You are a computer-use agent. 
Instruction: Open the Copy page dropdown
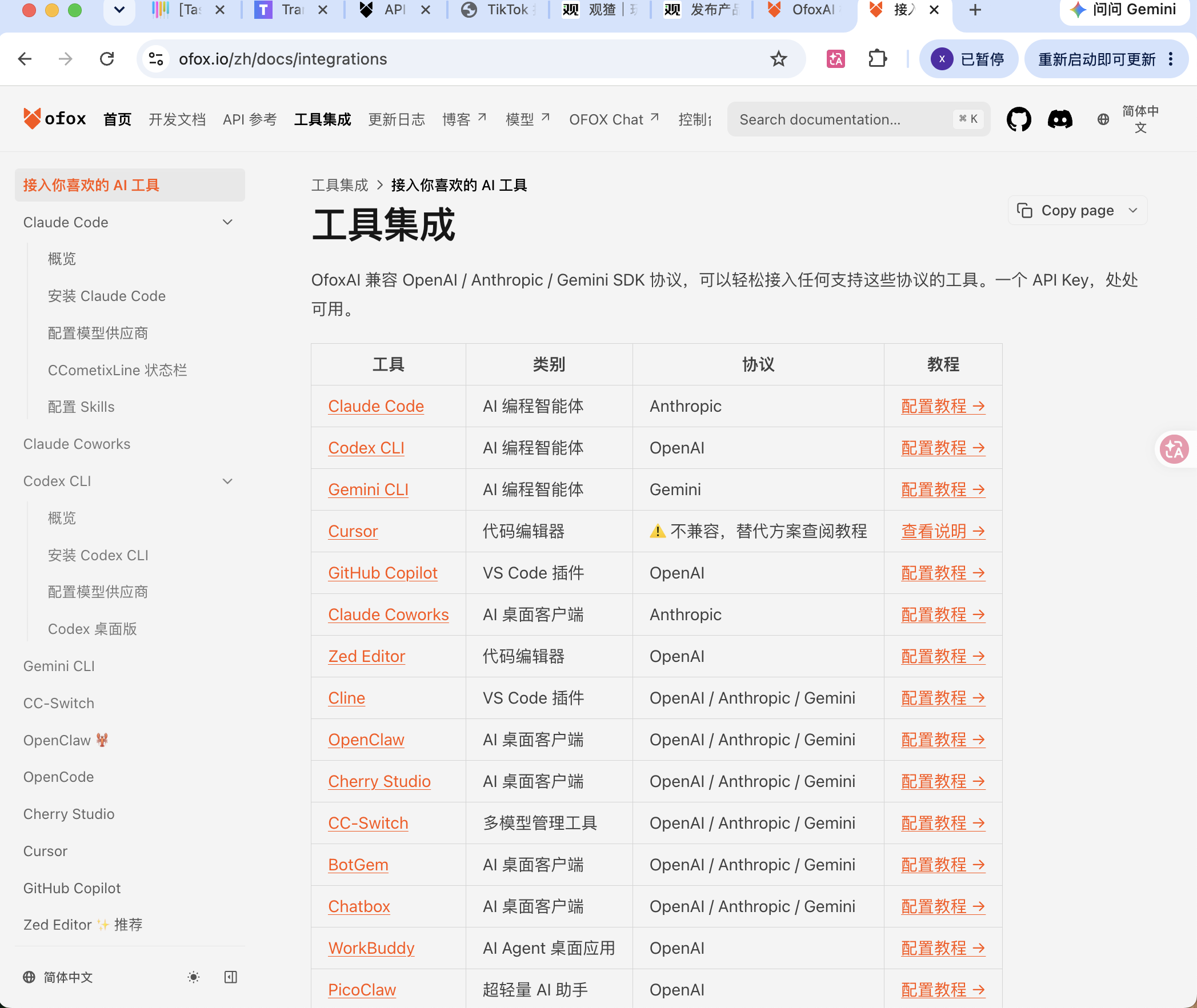click(1078, 210)
